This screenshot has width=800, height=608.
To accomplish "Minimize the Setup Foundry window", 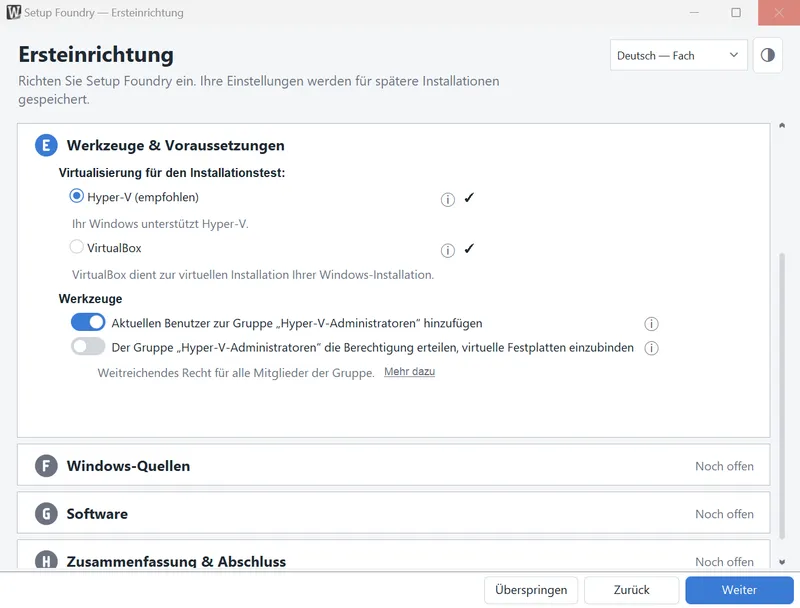I will coord(694,12).
